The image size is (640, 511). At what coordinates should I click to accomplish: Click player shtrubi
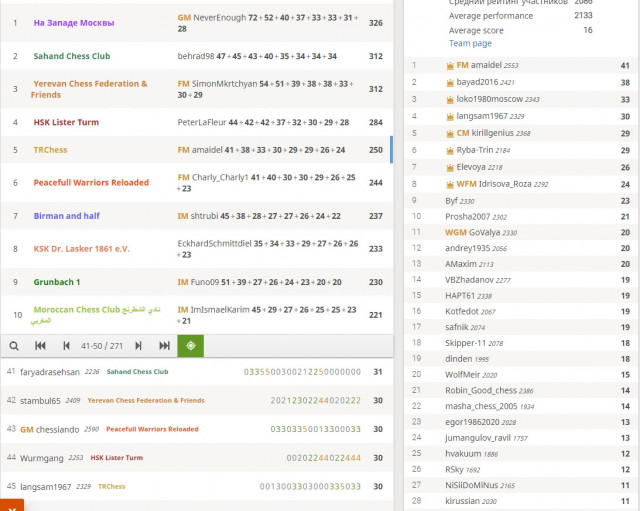click(x=204, y=216)
